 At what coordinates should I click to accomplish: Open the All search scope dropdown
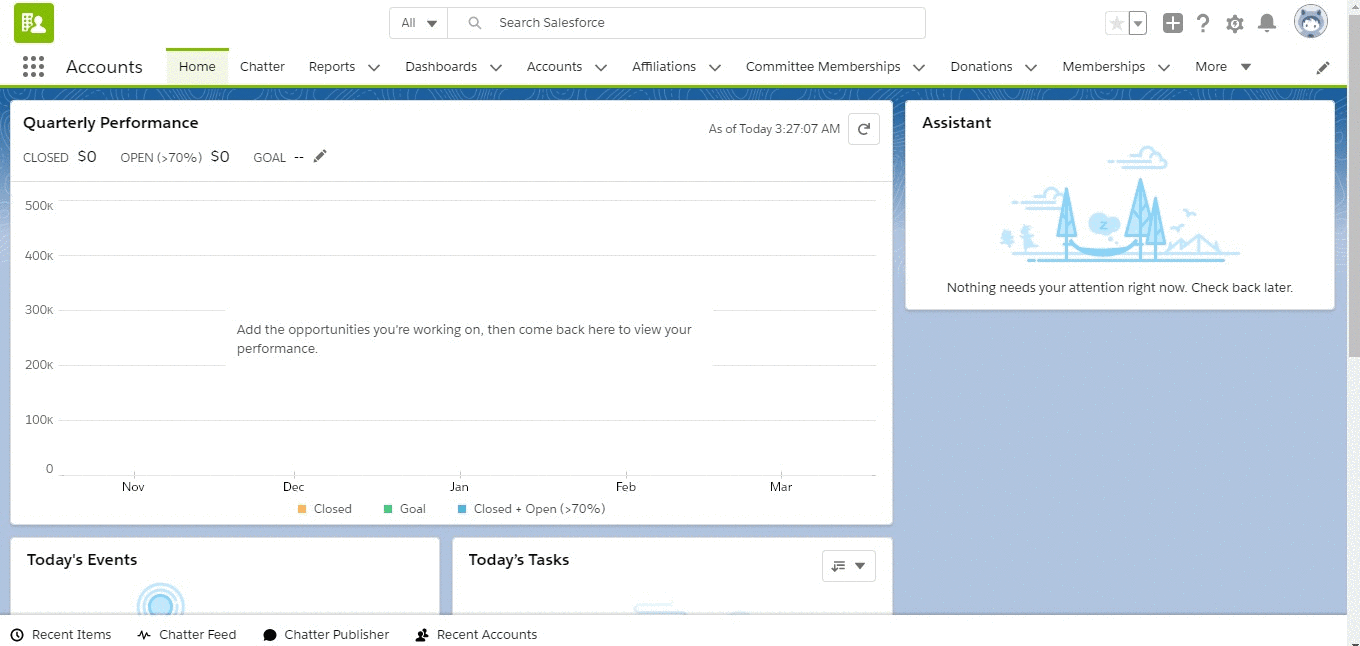point(419,23)
